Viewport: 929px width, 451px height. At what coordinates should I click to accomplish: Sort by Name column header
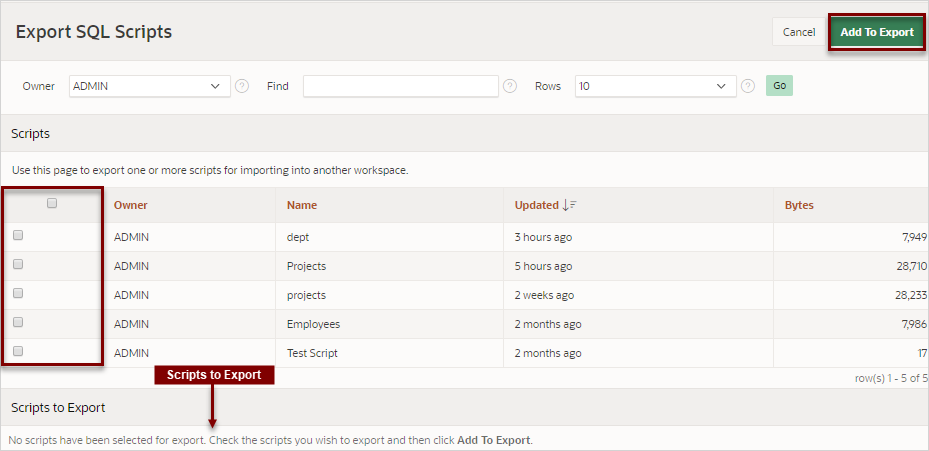pos(302,205)
